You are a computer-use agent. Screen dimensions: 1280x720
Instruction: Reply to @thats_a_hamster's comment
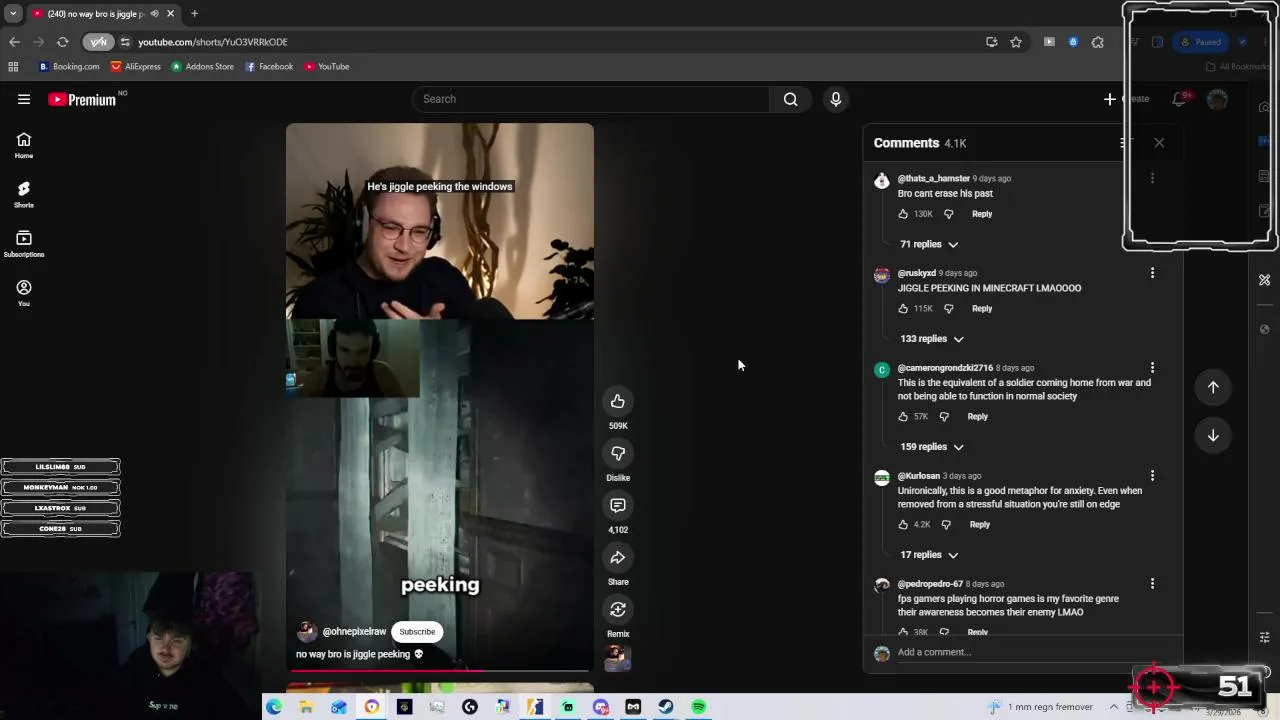[x=982, y=214]
